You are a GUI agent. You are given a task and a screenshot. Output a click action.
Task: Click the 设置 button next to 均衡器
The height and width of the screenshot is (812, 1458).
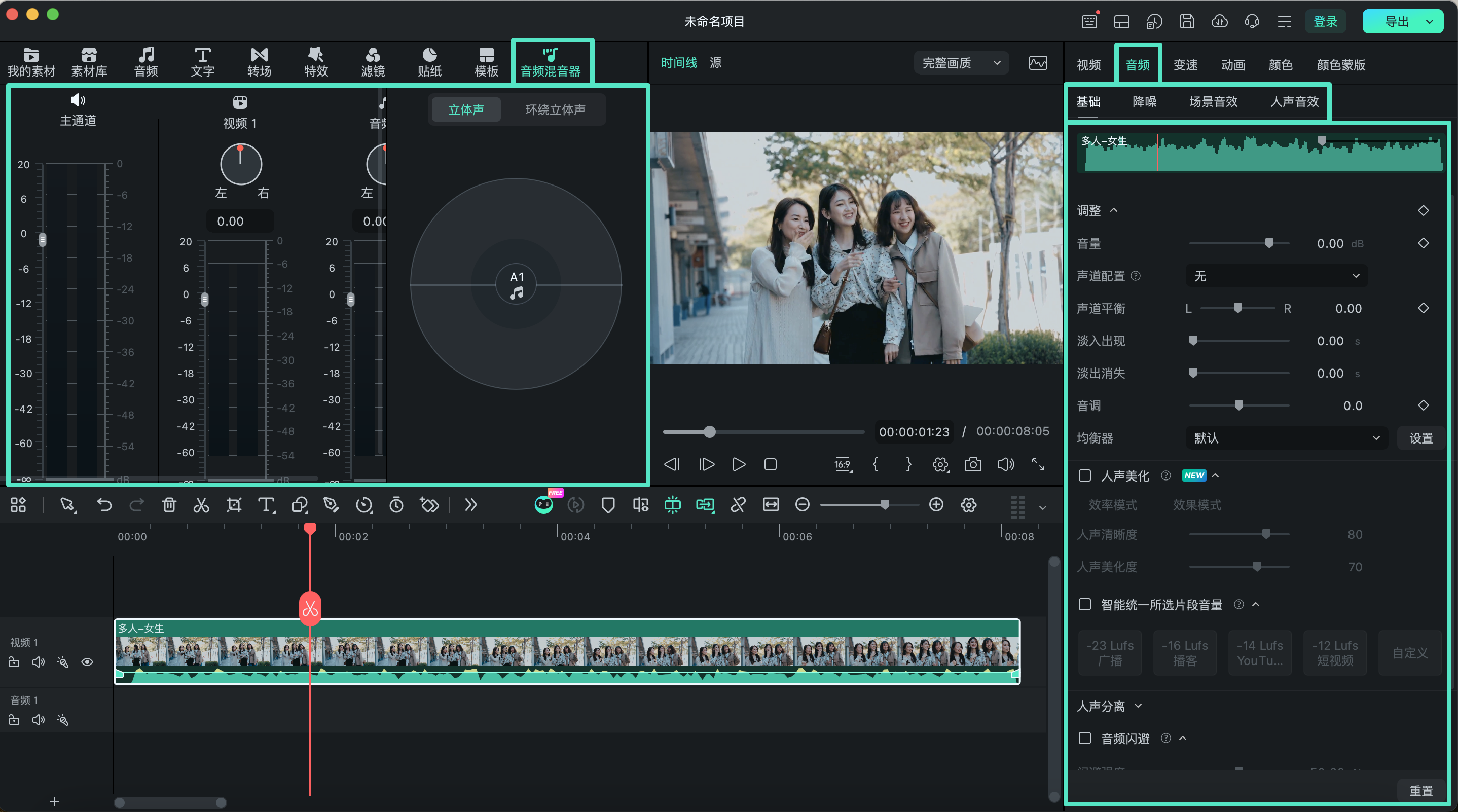tap(1421, 438)
